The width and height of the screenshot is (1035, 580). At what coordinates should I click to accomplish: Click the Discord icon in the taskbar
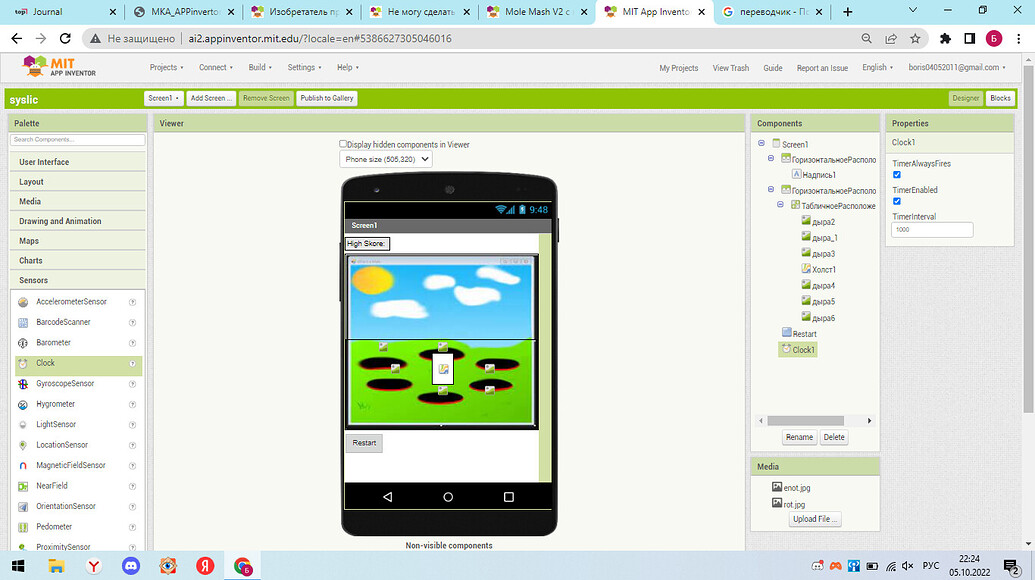tap(129, 566)
